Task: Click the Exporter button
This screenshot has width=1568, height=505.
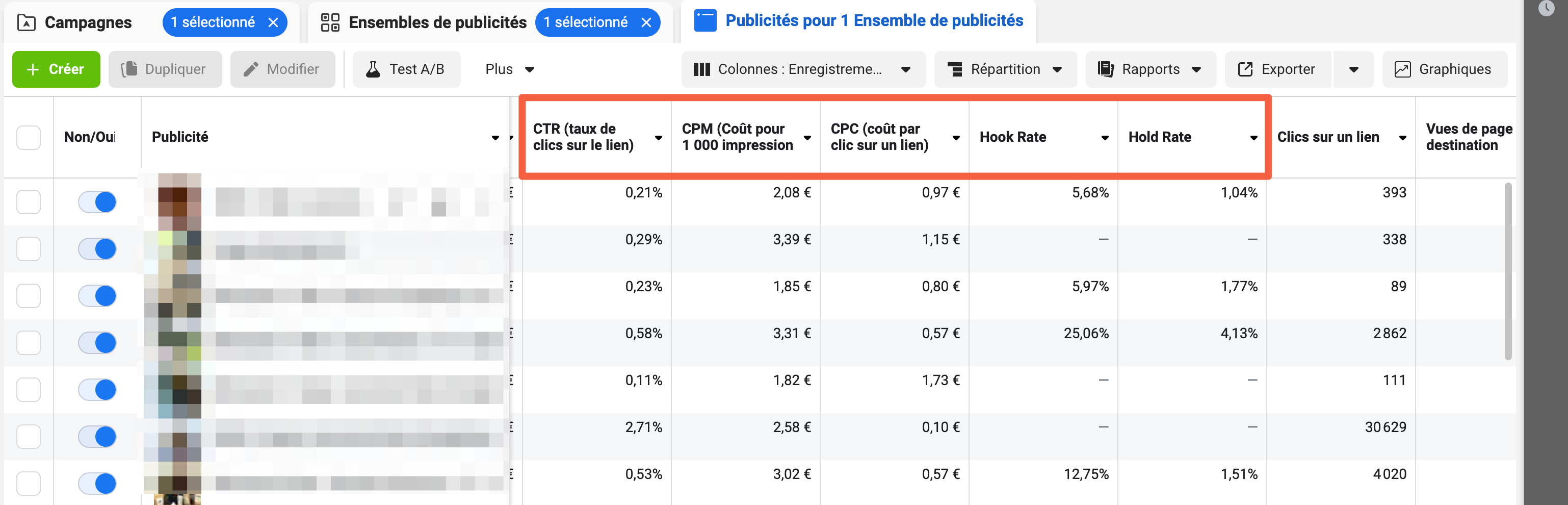Action: [x=1277, y=69]
